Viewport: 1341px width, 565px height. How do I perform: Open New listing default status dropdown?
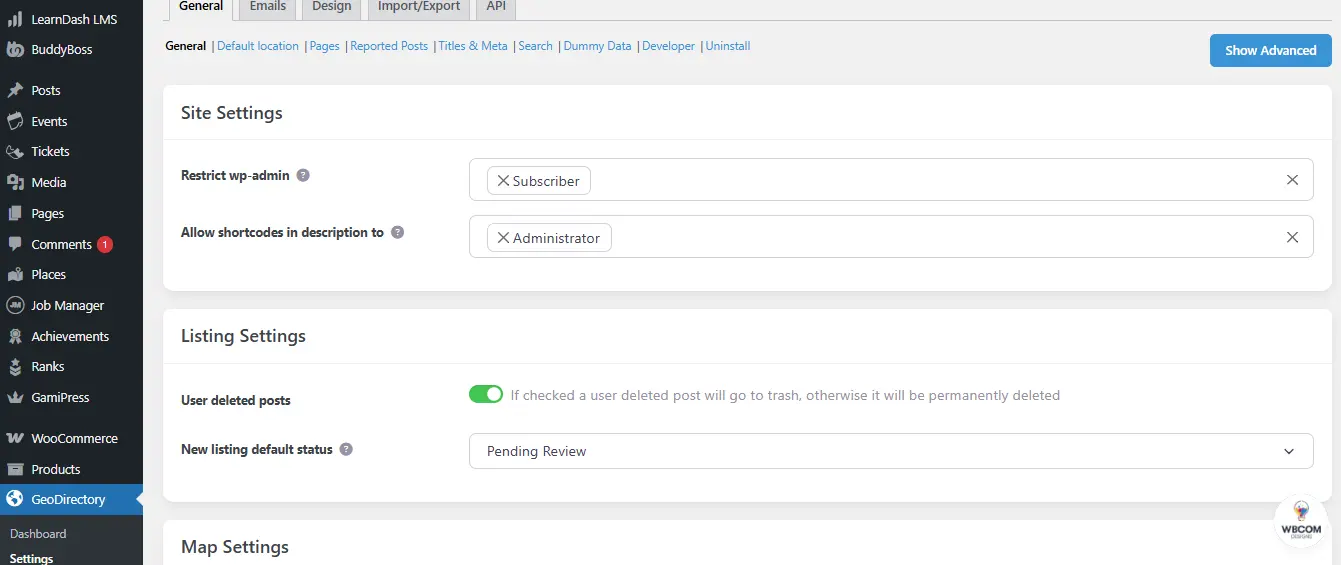pyautogui.click(x=891, y=451)
